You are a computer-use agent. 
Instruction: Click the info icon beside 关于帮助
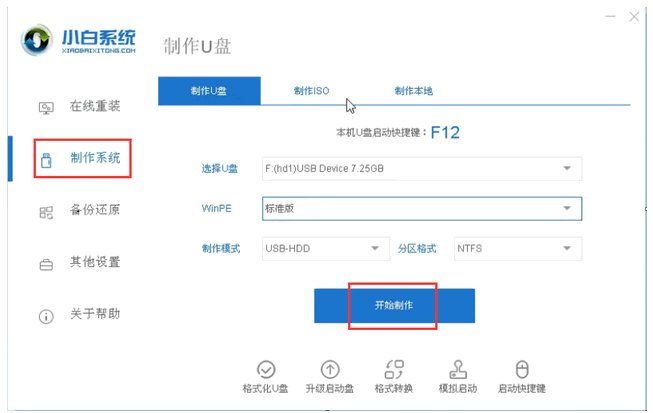[x=46, y=316]
